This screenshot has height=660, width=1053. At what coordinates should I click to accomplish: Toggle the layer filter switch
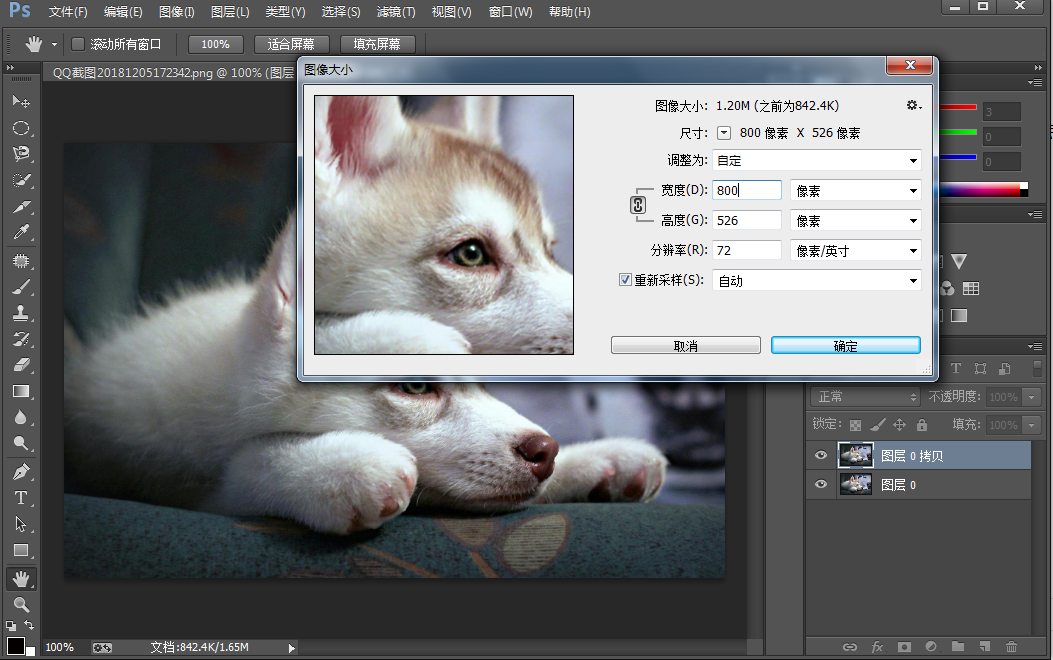1038,368
